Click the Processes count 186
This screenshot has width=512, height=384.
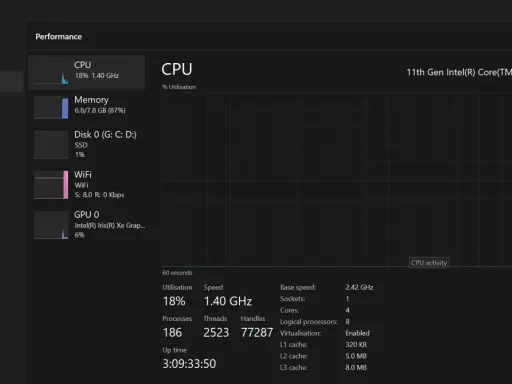click(172, 333)
